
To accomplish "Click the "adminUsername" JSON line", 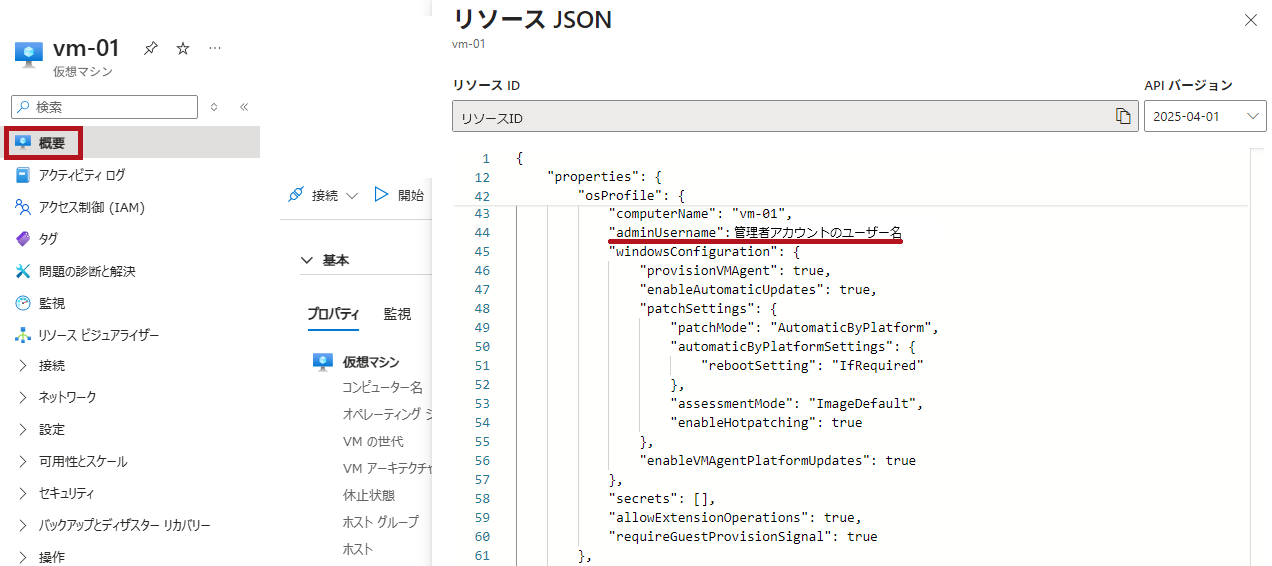I will [x=756, y=233].
